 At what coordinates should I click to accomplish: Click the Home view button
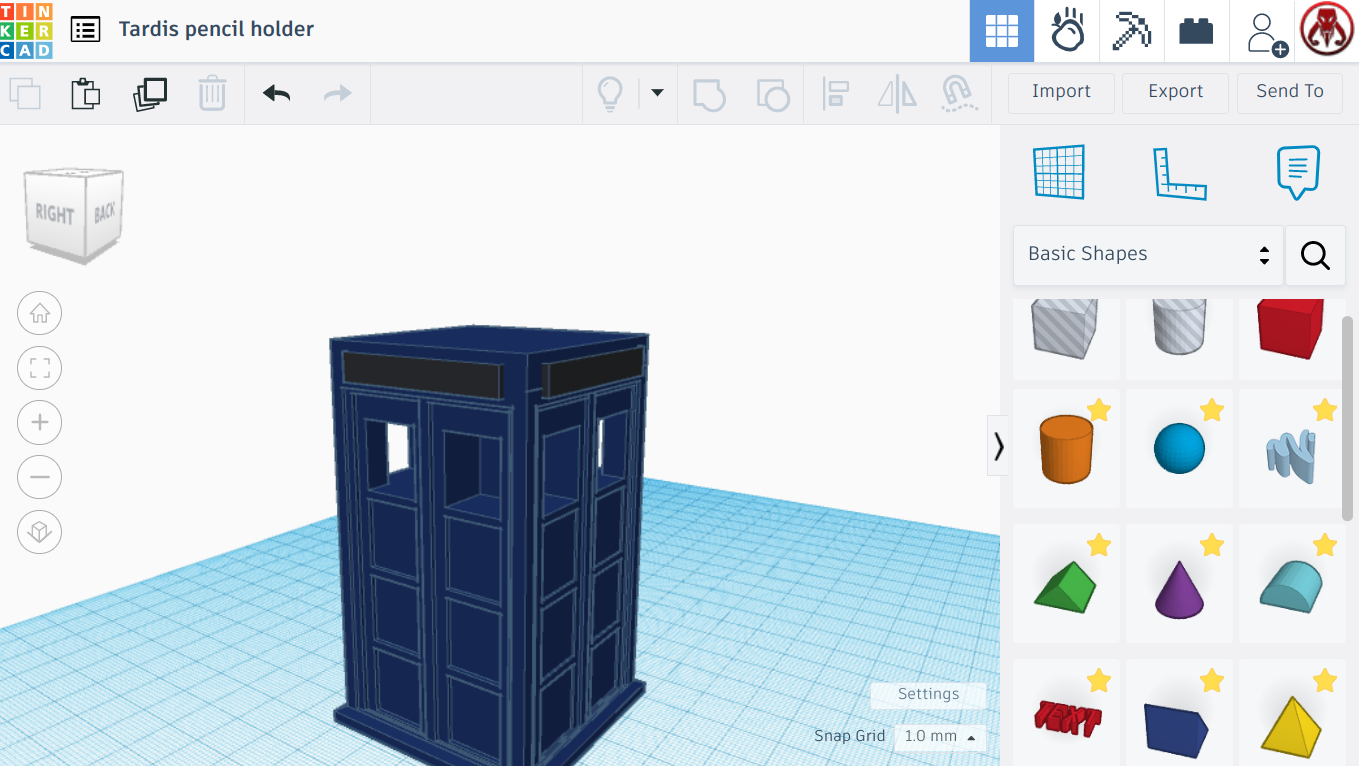tap(40, 314)
